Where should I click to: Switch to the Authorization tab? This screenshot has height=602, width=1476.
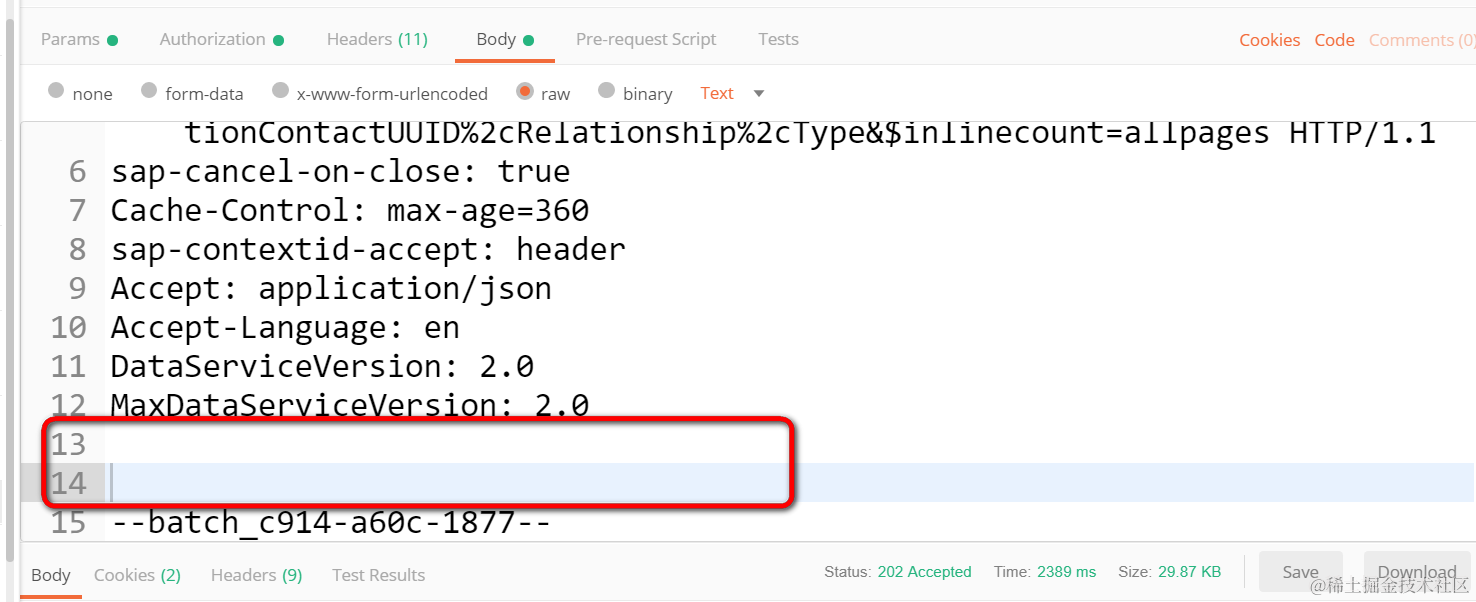coord(222,40)
